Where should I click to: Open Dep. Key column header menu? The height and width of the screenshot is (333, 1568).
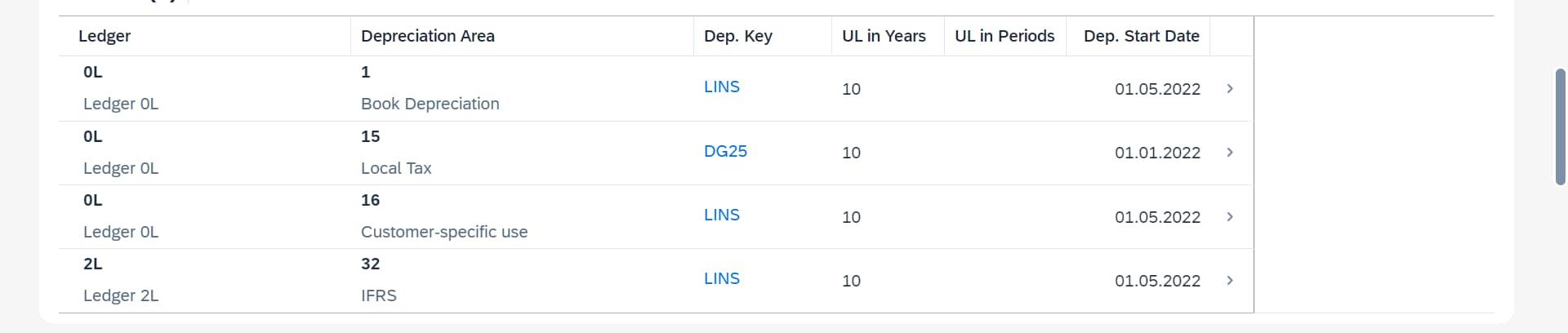(x=737, y=36)
